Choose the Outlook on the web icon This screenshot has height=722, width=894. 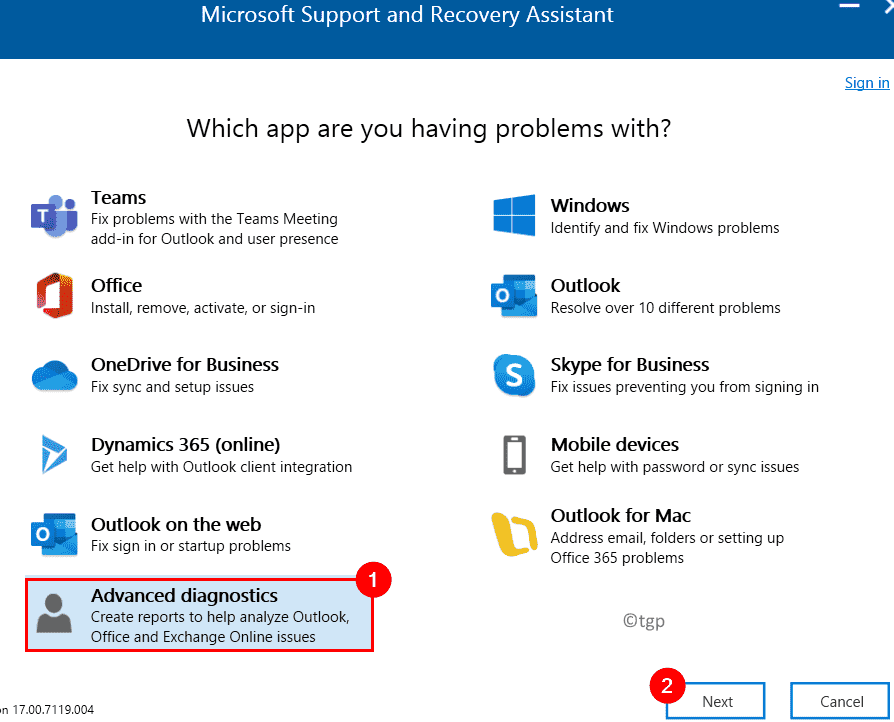(54, 534)
